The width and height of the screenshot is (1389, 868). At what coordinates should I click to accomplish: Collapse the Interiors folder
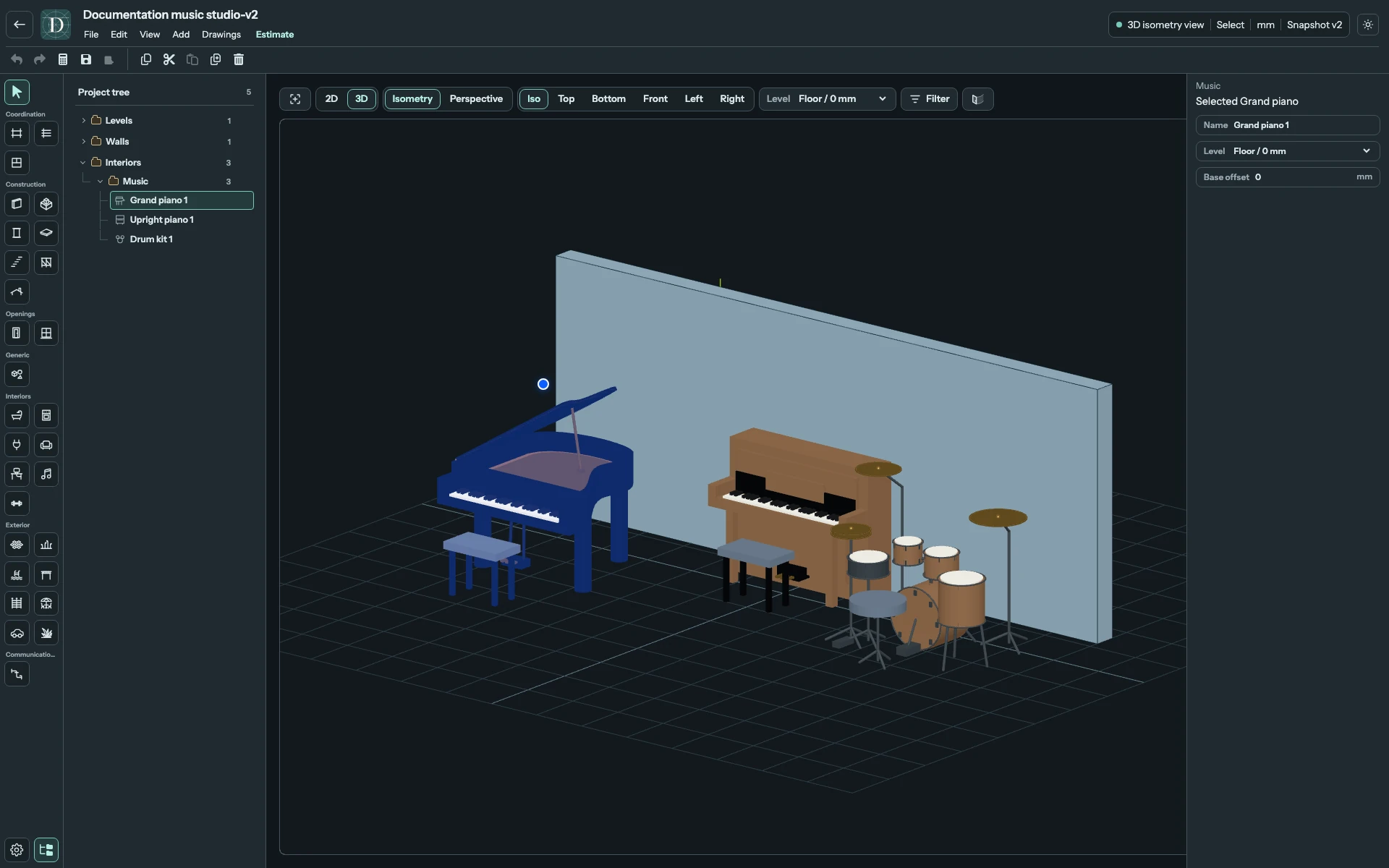pos(83,163)
